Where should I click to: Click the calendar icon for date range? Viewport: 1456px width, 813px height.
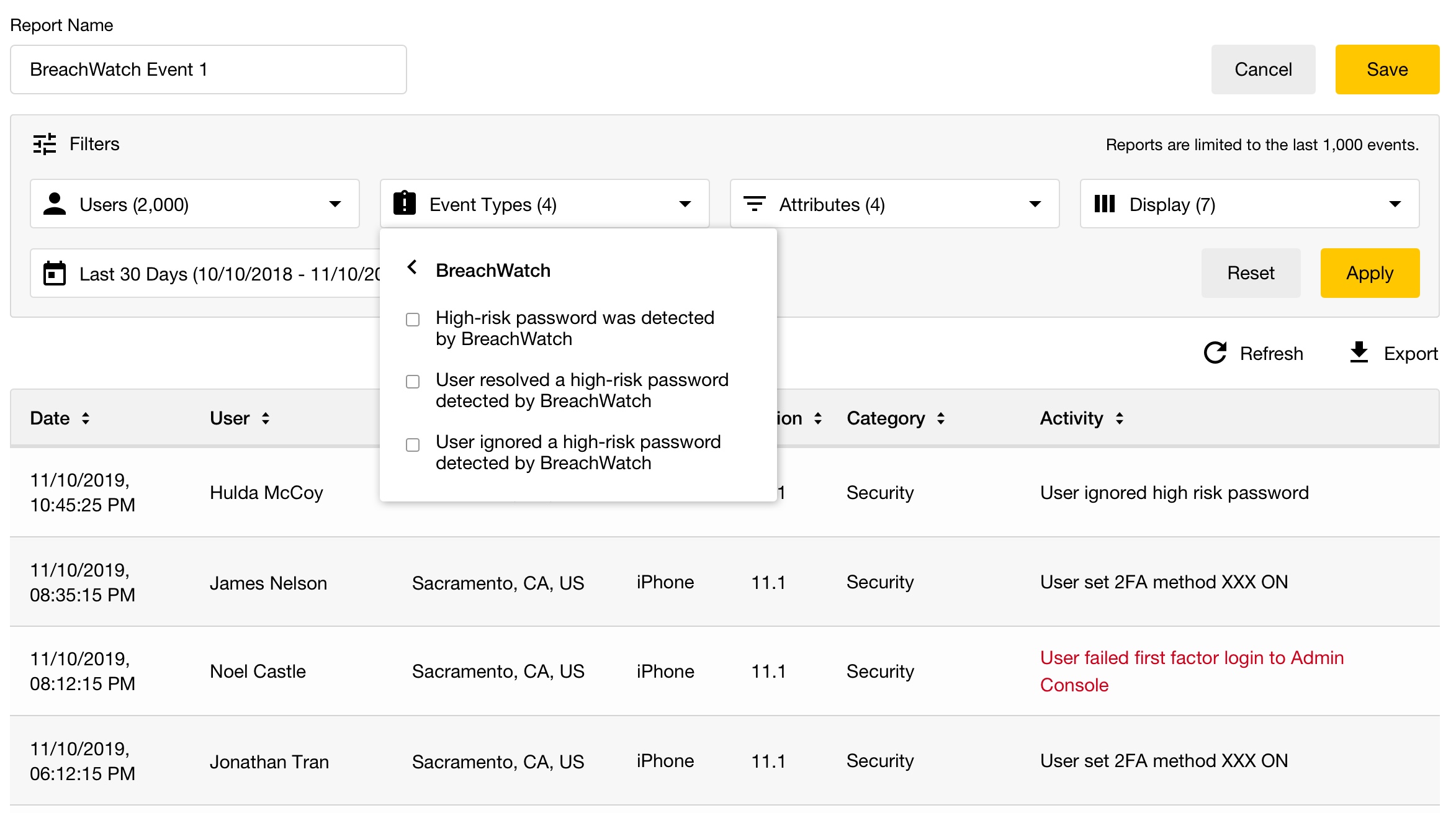pos(55,273)
